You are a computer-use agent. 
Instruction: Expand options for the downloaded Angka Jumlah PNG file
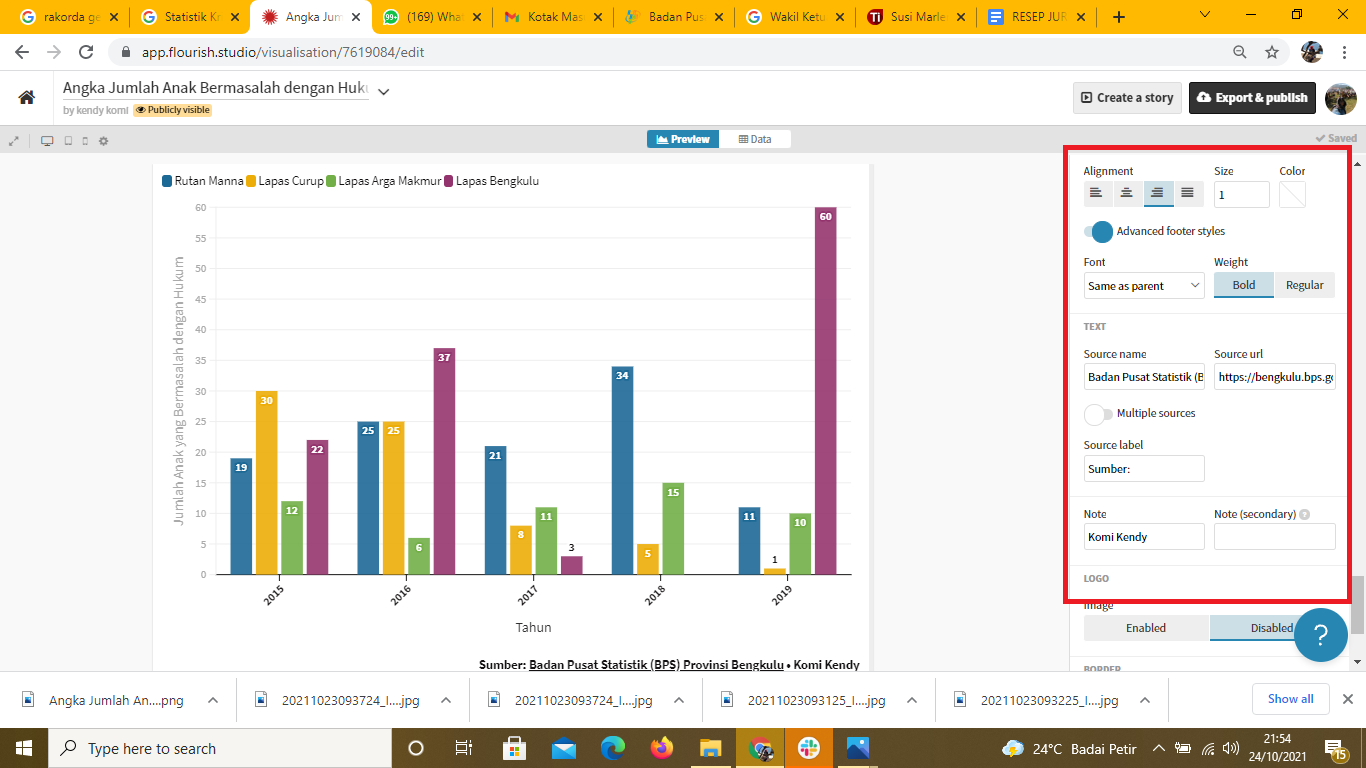click(213, 700)
